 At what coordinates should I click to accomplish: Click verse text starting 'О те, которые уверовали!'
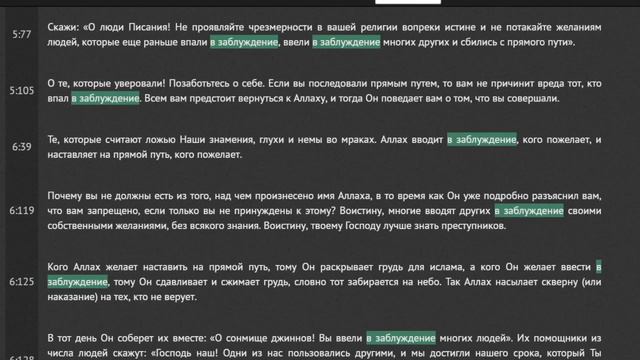coord(324,91)
